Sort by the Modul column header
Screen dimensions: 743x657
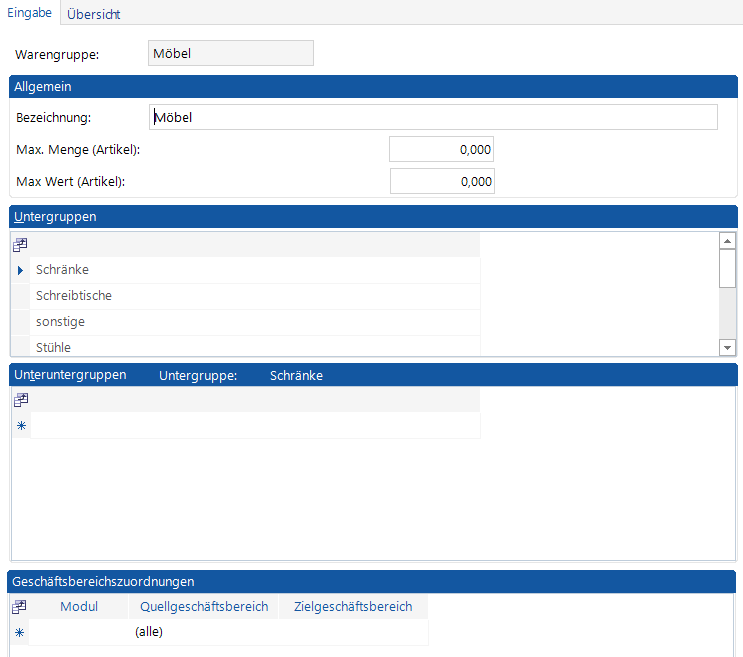[79, 607]
